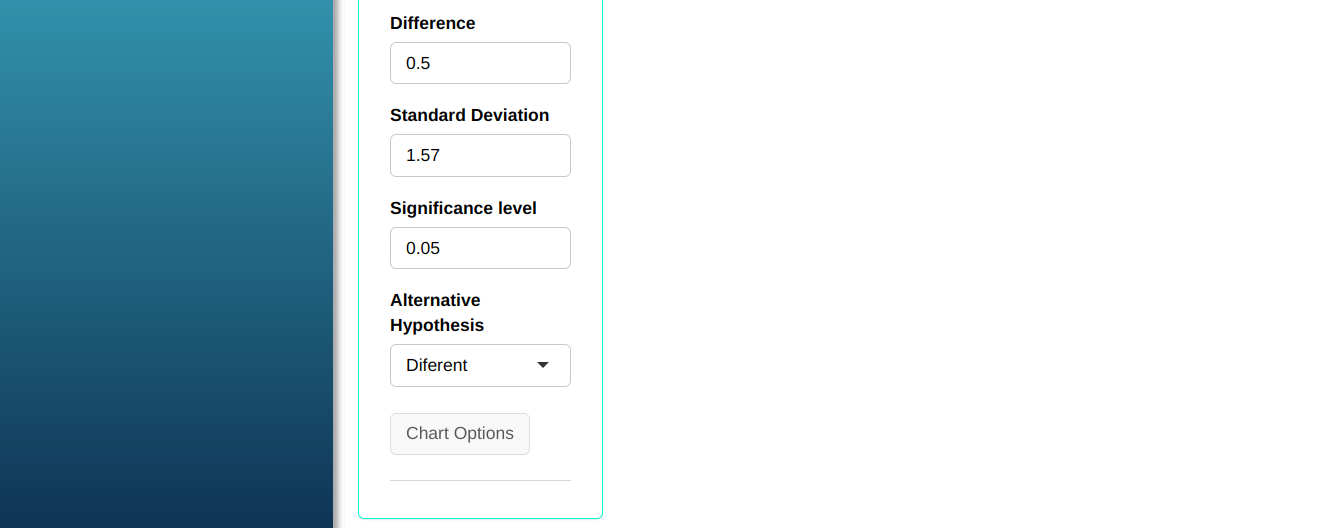Click the "Difference" label text

[432, 23]
